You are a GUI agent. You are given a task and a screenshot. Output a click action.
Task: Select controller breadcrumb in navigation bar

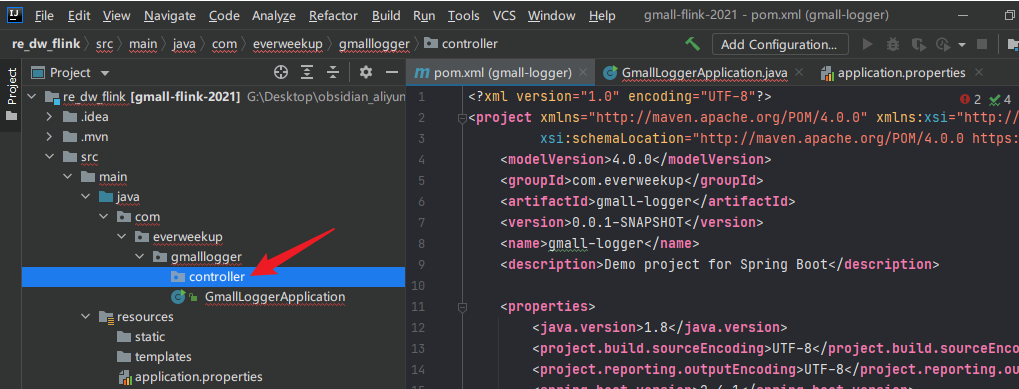[x=461, y=44]
